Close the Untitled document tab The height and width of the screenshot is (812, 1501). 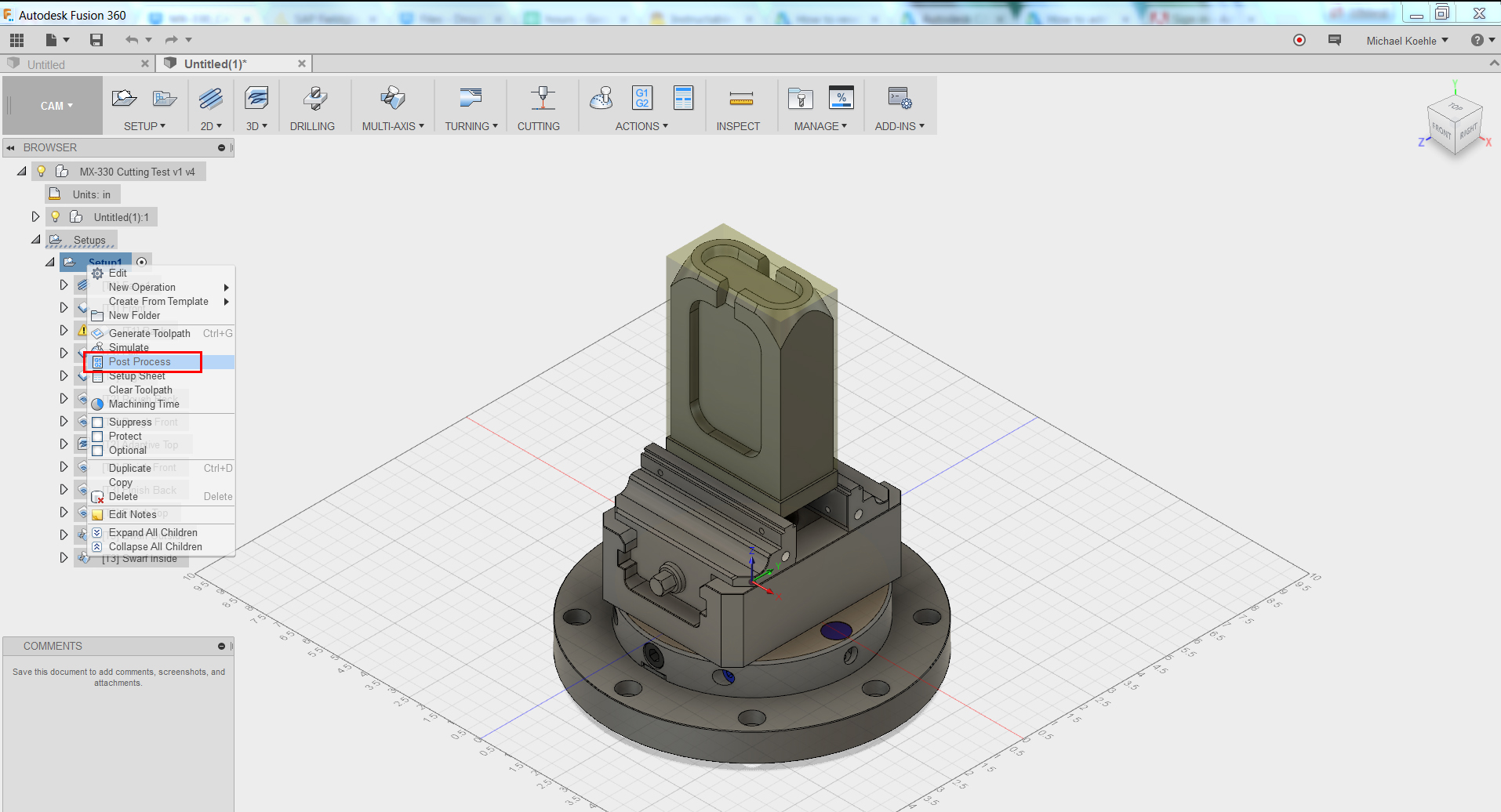click(144, 64)
